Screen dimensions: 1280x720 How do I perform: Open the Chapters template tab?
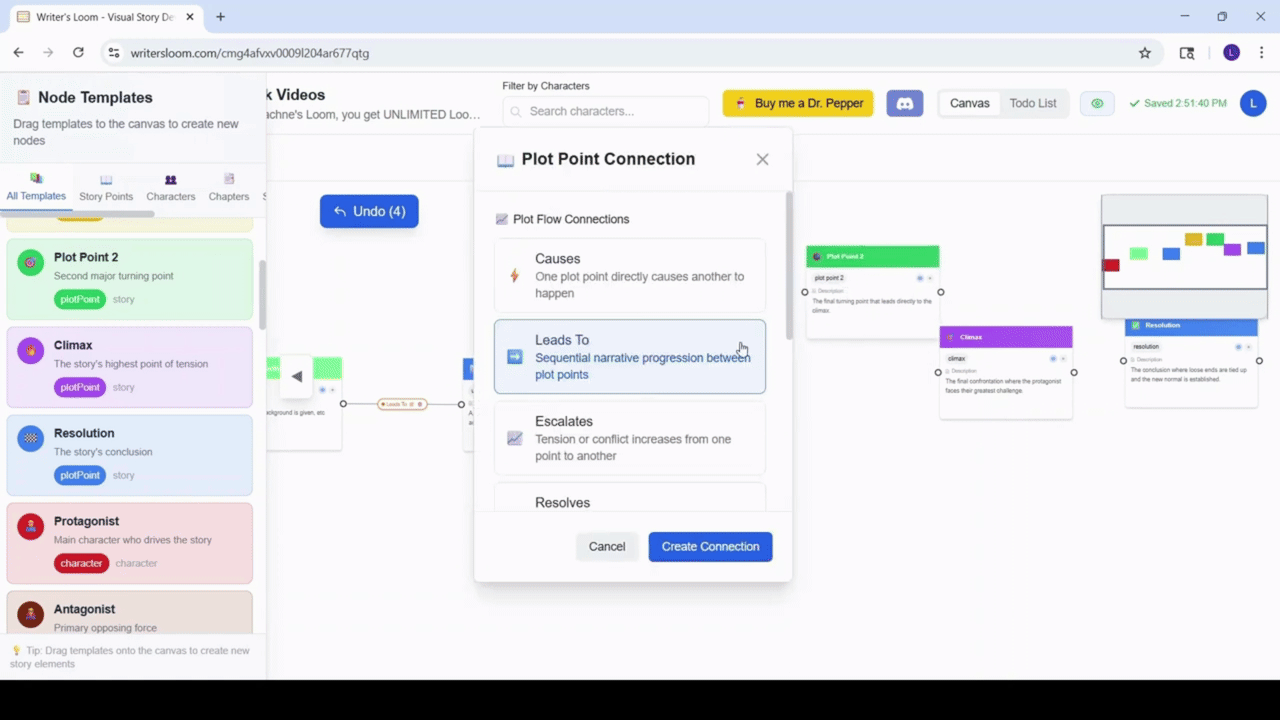coord(229,188)
